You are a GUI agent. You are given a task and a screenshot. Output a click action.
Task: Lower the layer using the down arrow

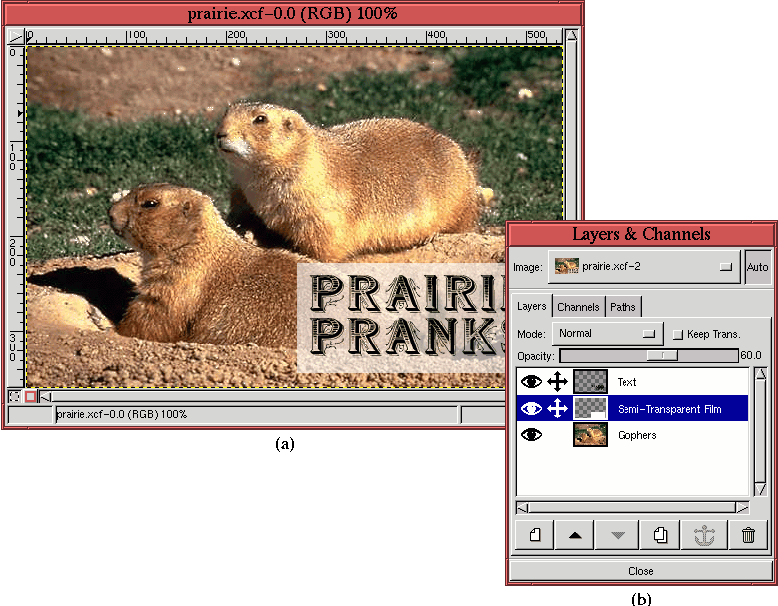click(617, 535)
